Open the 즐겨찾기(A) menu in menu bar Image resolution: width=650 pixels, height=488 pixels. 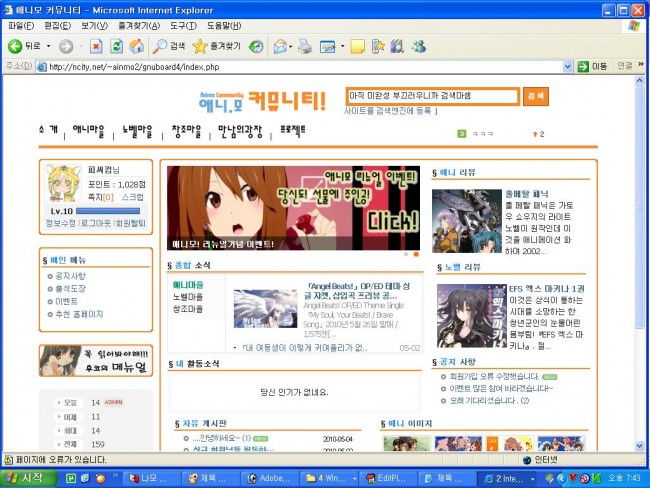(139, 24)
